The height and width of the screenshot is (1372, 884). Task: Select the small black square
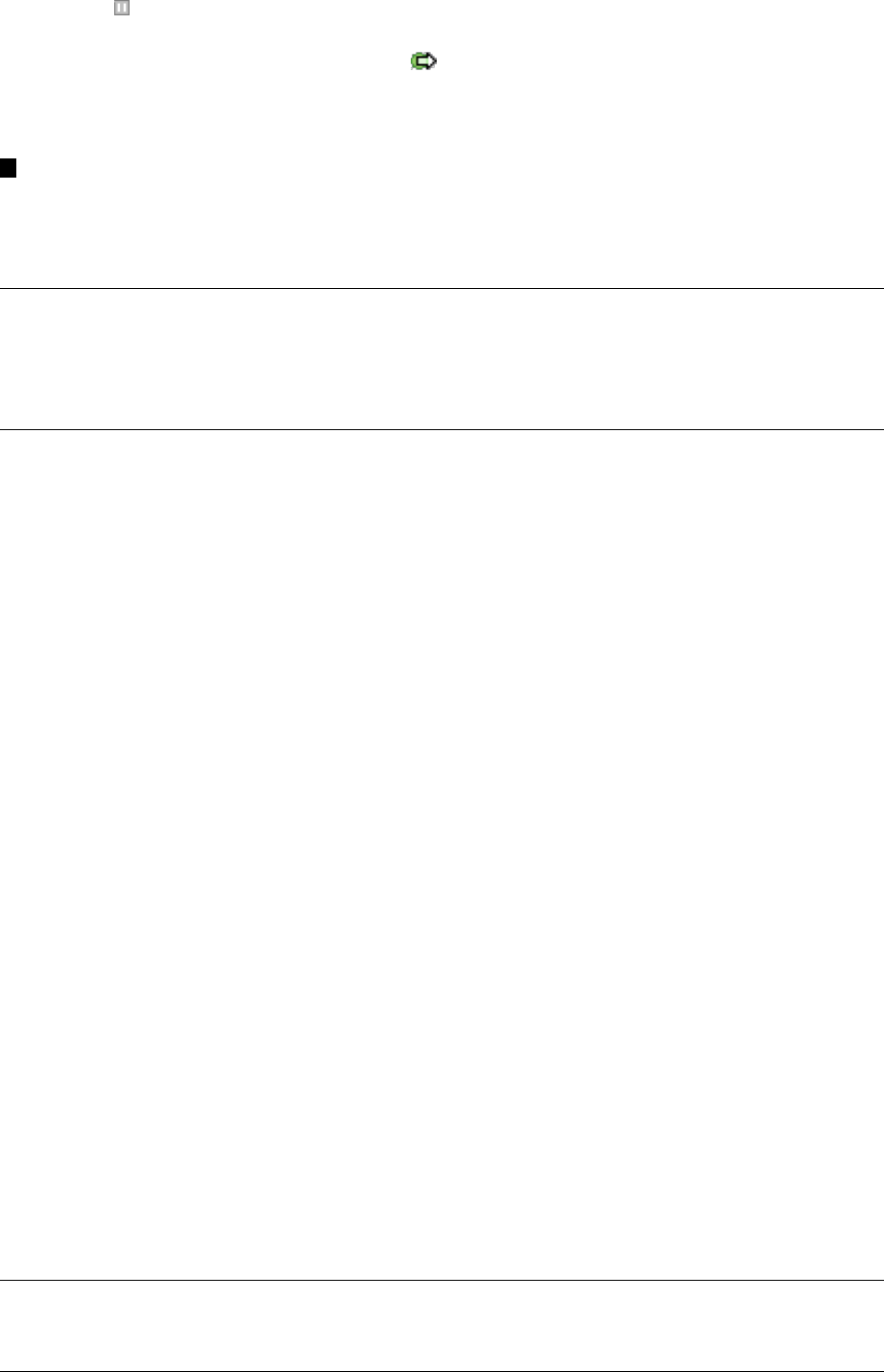[8, 170]
